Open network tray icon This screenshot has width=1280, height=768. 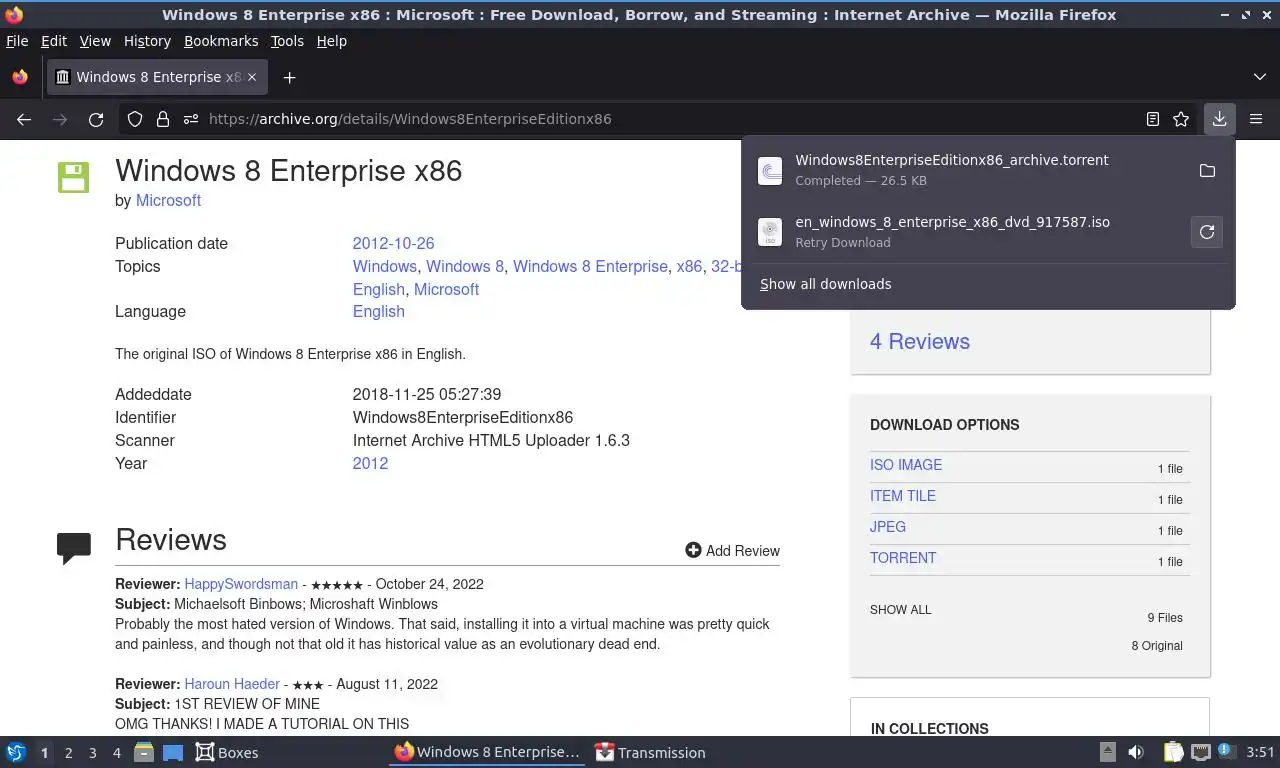click(1201, 753)
